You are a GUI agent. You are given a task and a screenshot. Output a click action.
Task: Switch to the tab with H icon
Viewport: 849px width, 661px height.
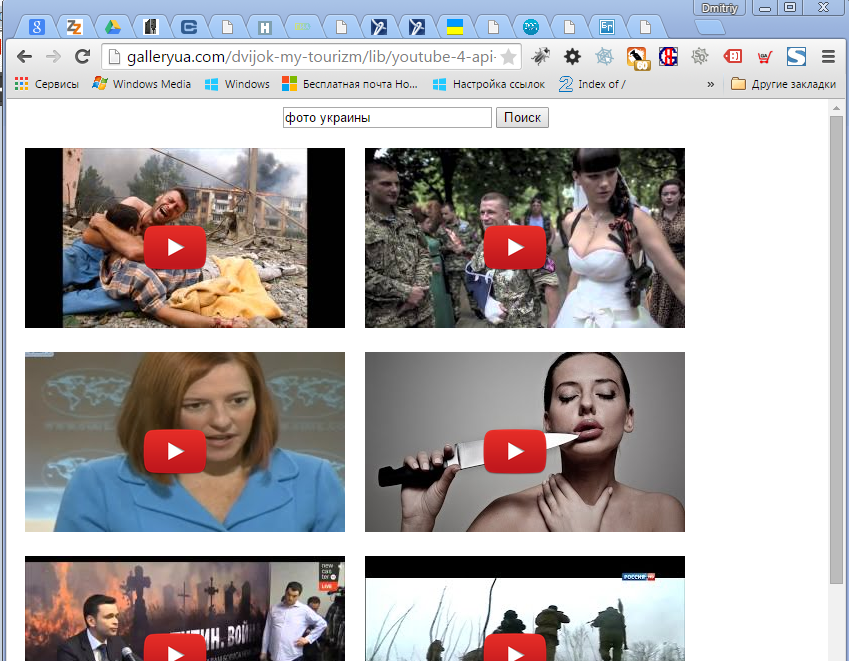click(x=265, y=27)
